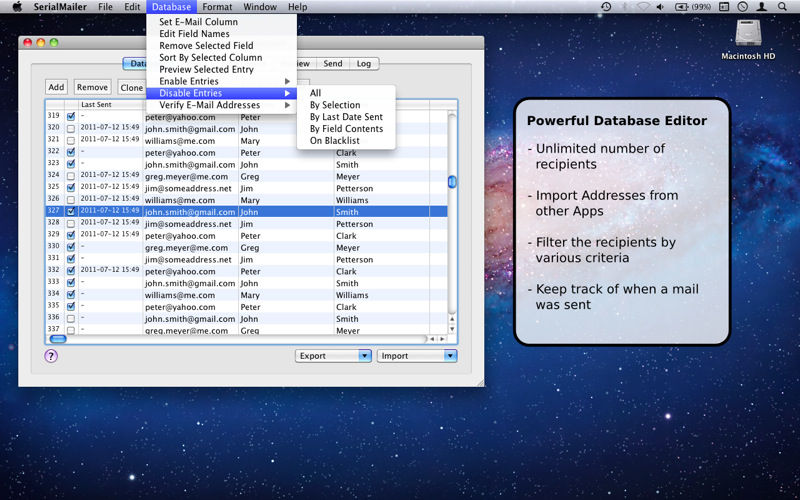Click the Wi-Fi status icon

click(643, 7)
